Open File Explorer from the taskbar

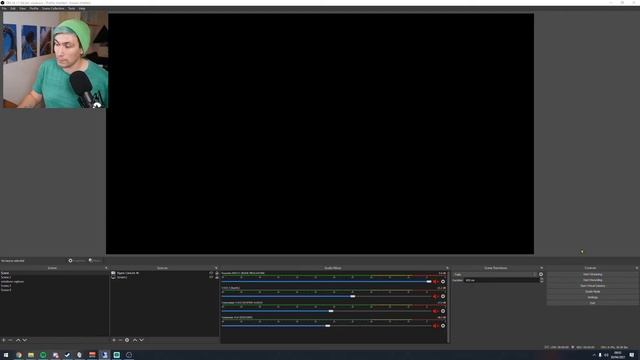[31, 355]
